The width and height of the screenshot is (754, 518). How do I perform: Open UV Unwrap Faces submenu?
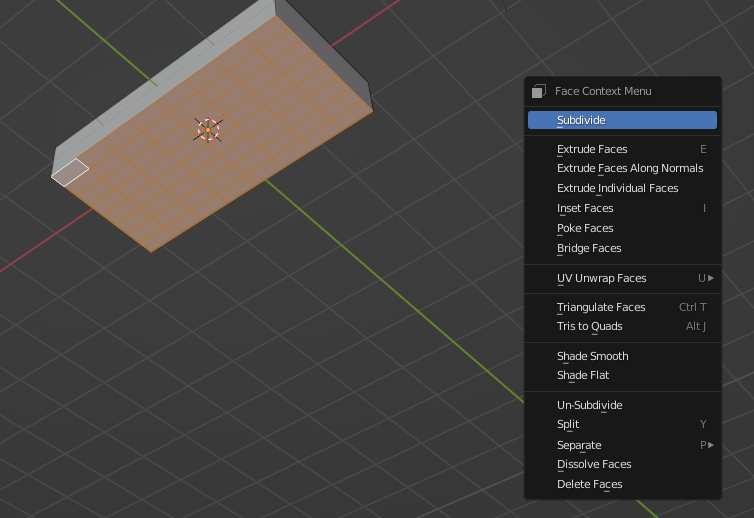[622, 278]
